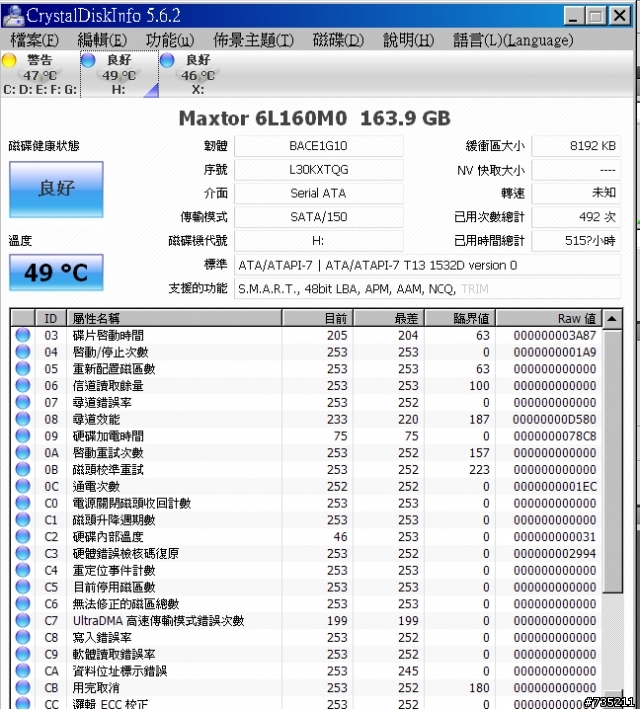
Task: Sort by the 目前 column header
Action: click(x=318, y=318)
